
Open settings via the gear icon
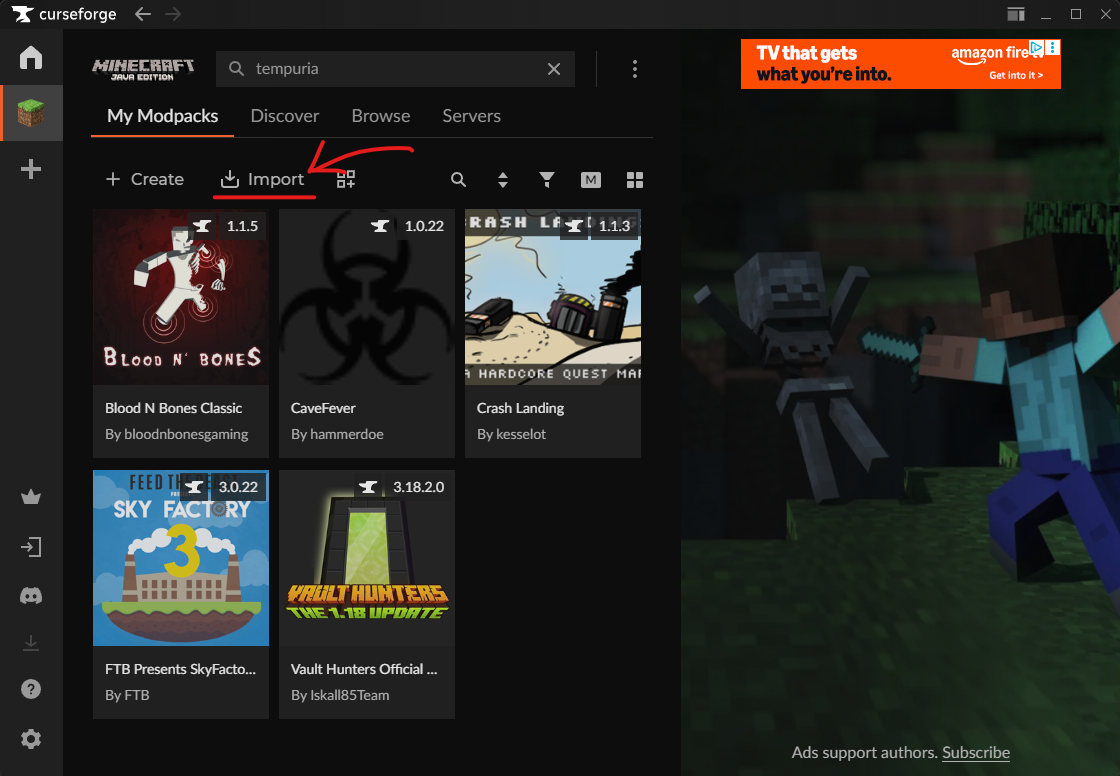click(31, 739)
